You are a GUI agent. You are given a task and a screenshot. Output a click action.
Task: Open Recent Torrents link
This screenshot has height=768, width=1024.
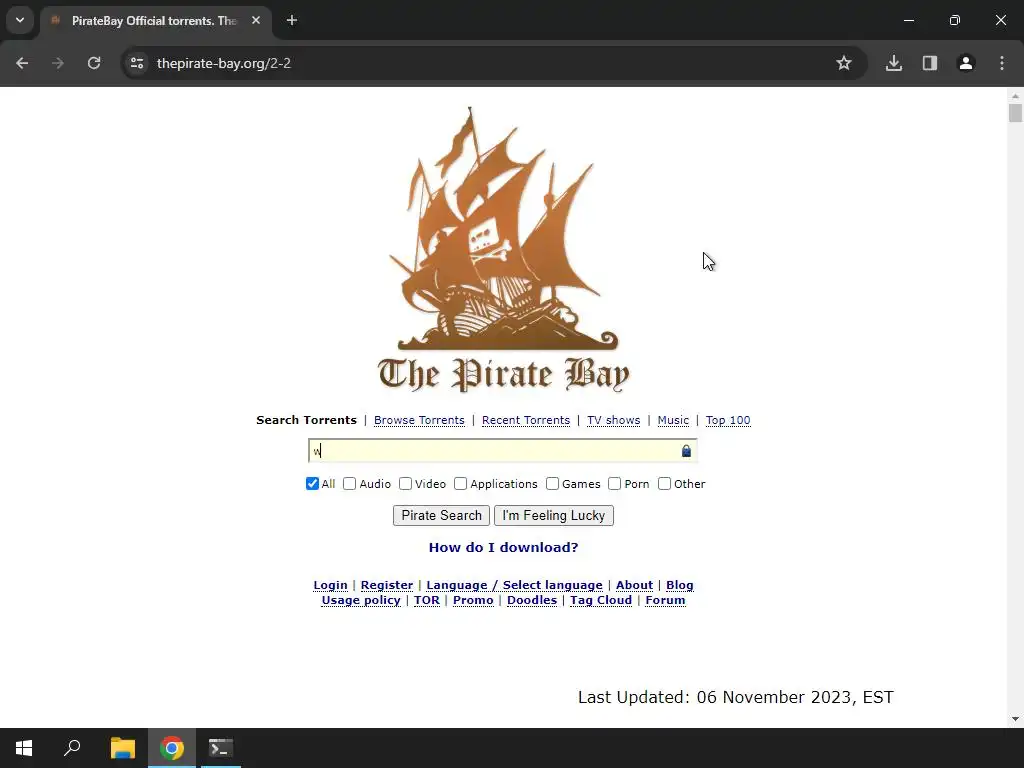(x=526, y=420)
